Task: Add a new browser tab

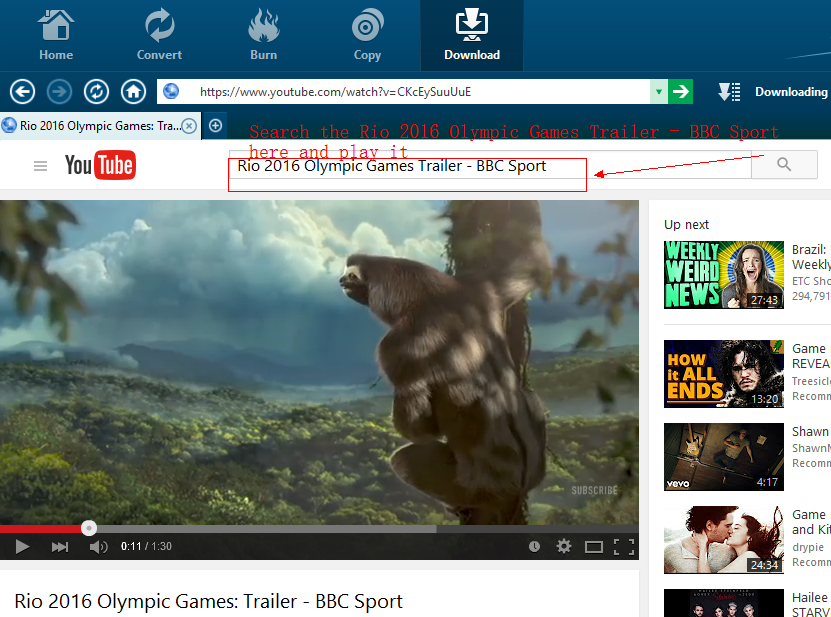Action: [215, 126]
